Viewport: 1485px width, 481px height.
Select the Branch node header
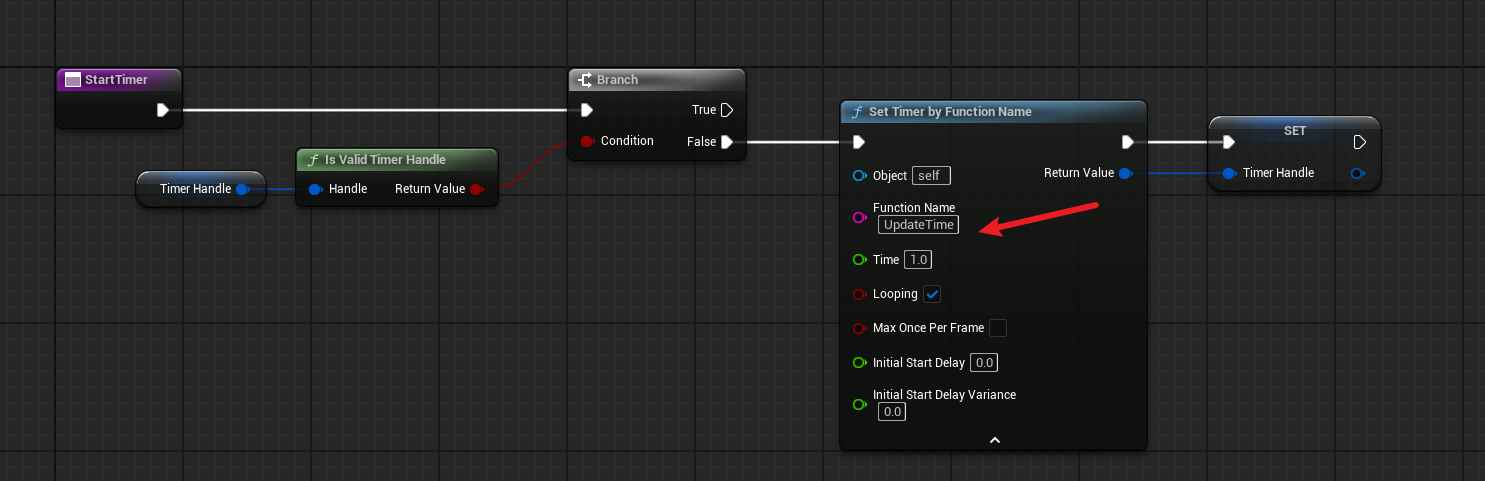(657, 80)
